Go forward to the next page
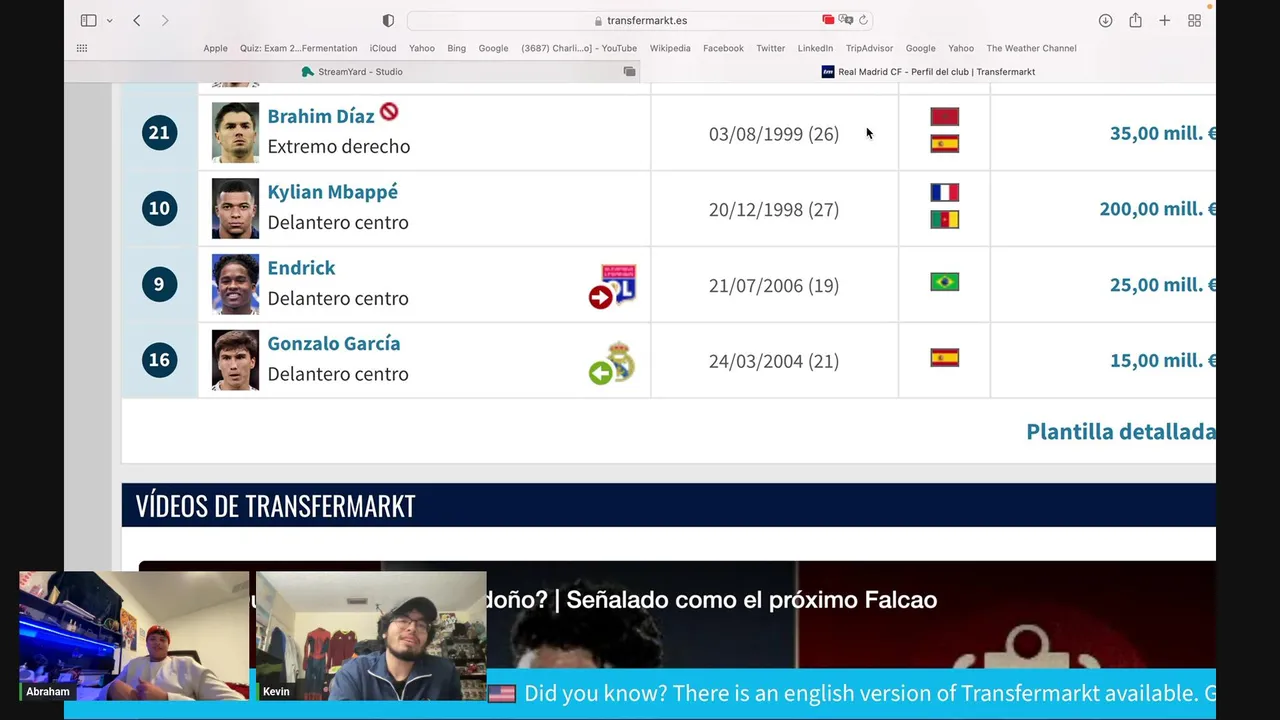 (165, 20)
